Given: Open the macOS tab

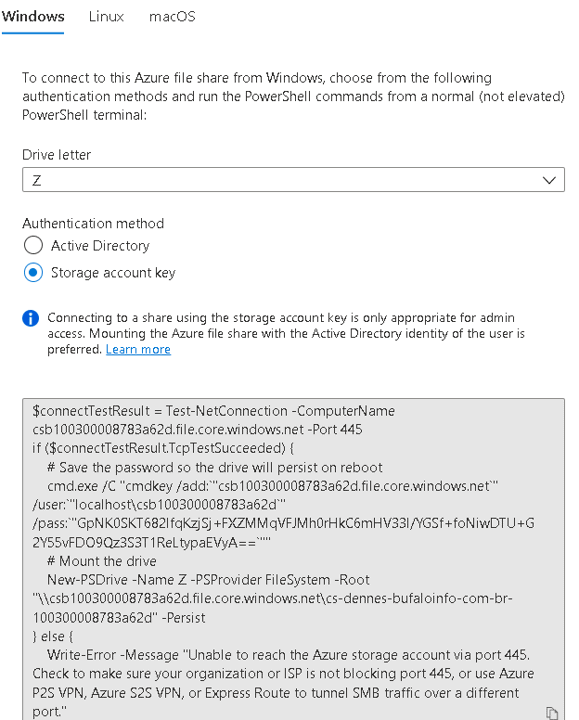Looking at the screenshot, I should pos(172,17).
